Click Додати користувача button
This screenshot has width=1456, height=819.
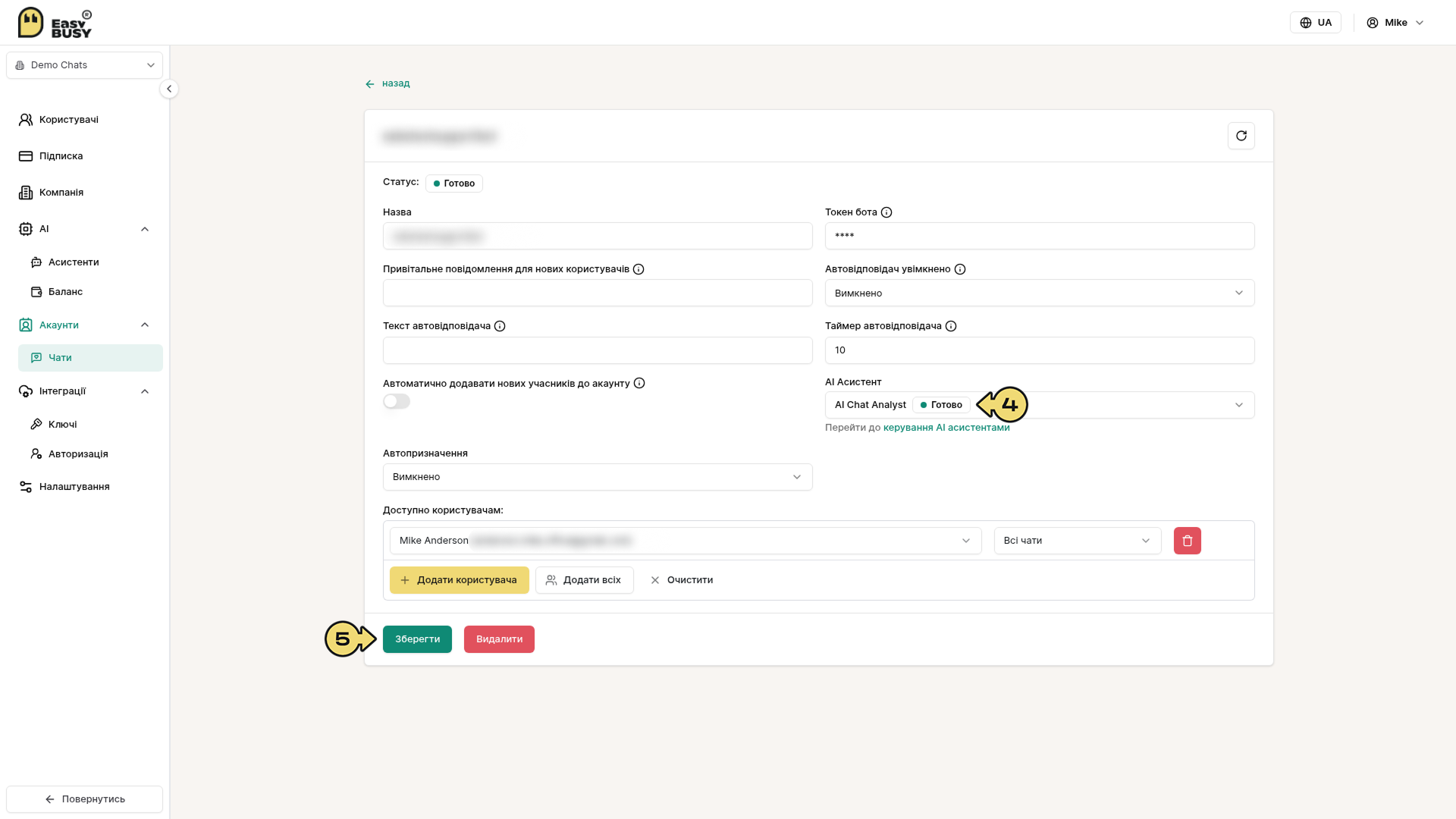(460, 580)
